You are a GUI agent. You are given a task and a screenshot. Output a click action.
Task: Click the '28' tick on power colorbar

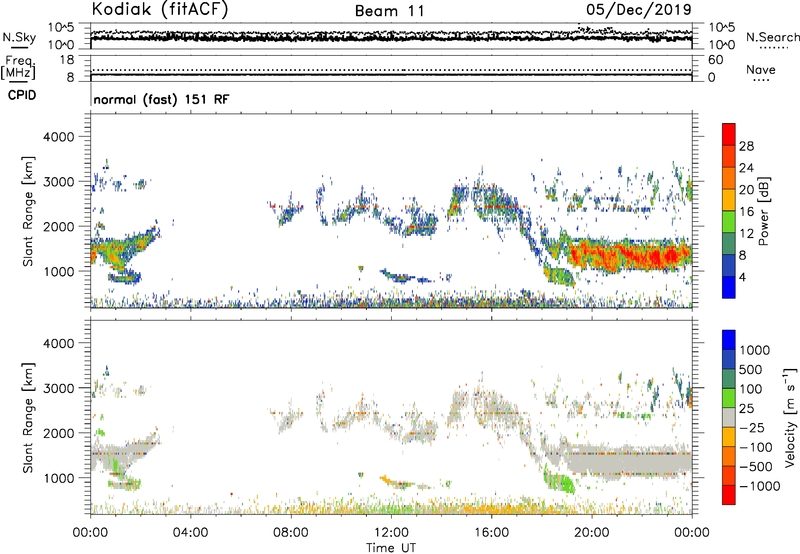(746, 146)
